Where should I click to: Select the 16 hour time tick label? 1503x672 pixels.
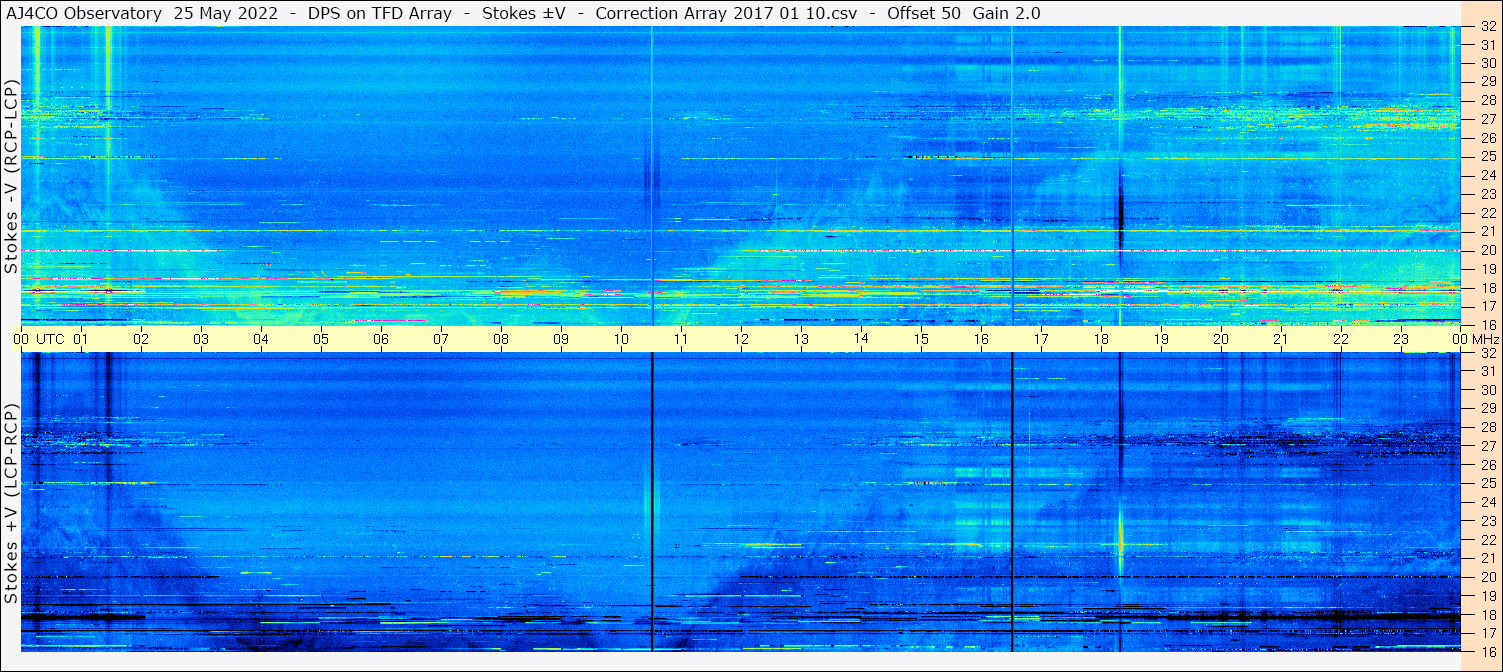[x=981, y=339]
